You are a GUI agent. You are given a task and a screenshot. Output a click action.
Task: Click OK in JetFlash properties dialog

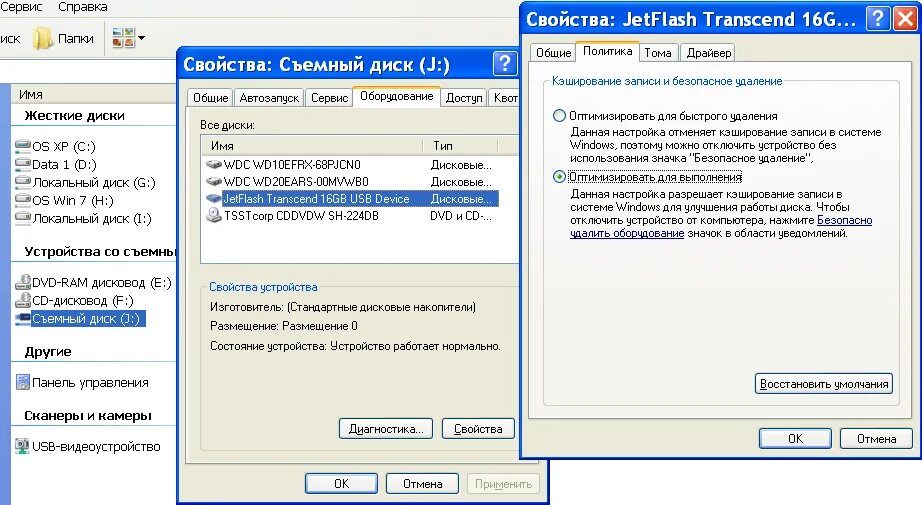(795, 439)
